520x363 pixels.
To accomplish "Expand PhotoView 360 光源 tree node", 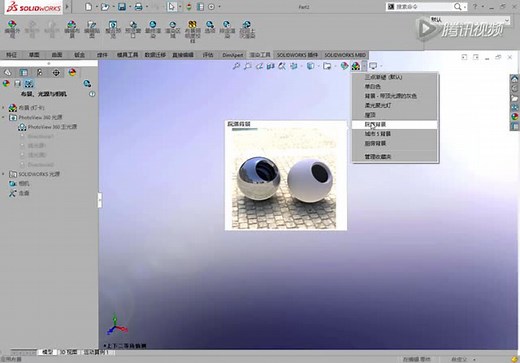I will [4, 117].
